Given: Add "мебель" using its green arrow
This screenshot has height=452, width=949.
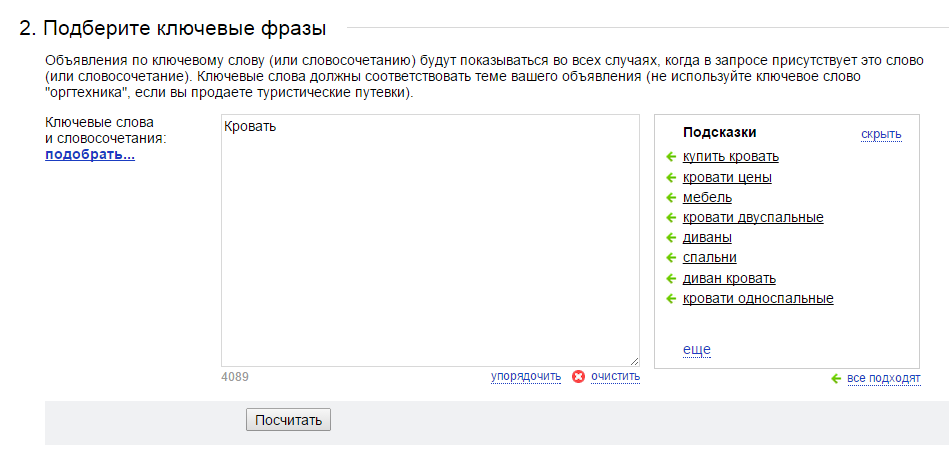Looking at the screenshot, I should click(671, 198).
